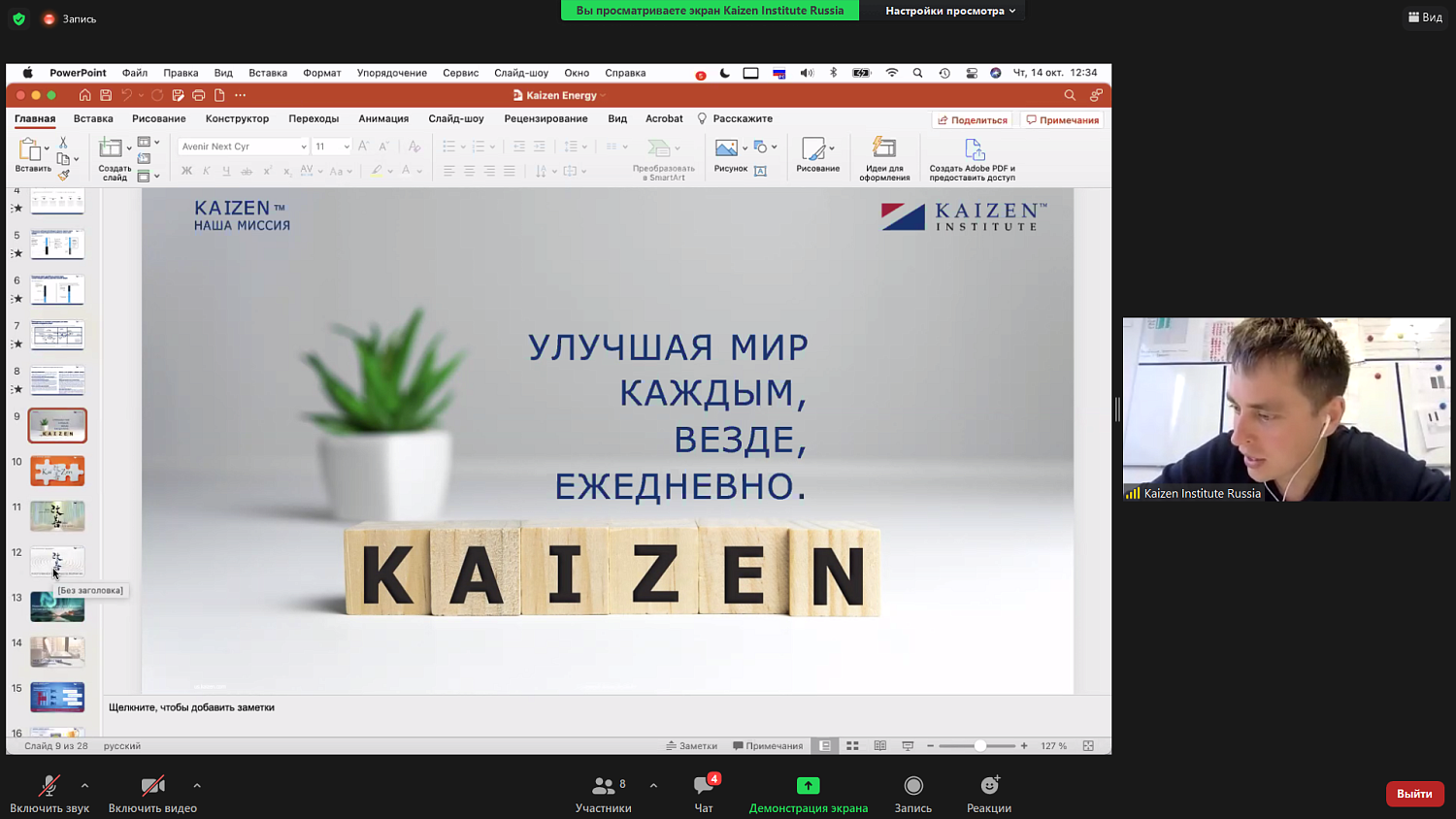Click the Вид button at Zoom top right
1456x819 pixels.
[x=1425, y=17]
